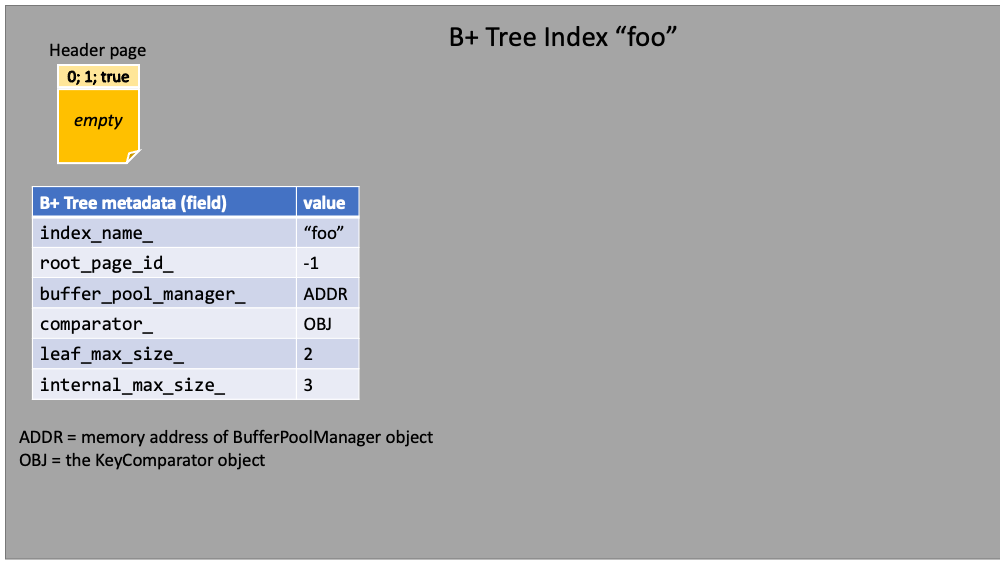The height and width of the screenshot is (563, 1000).
Task: Click the ADDR memory address footnote text
Action: [226, 437]
